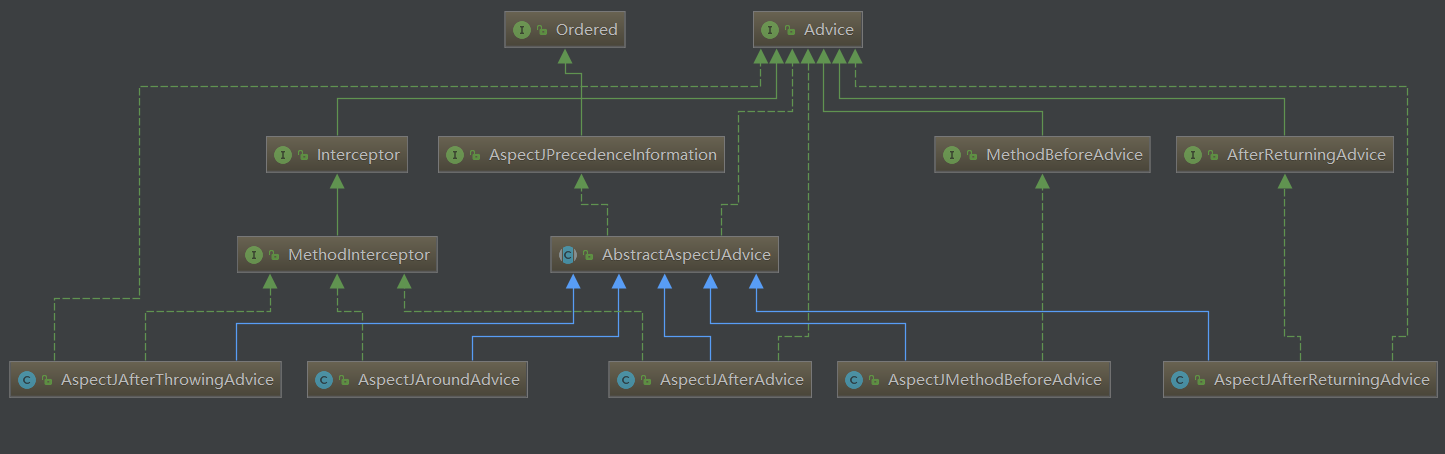1445x454 pixels.
Task: Click the green lock icon on AspectJAfterReturningAdvice
Action: point(1201,381)
